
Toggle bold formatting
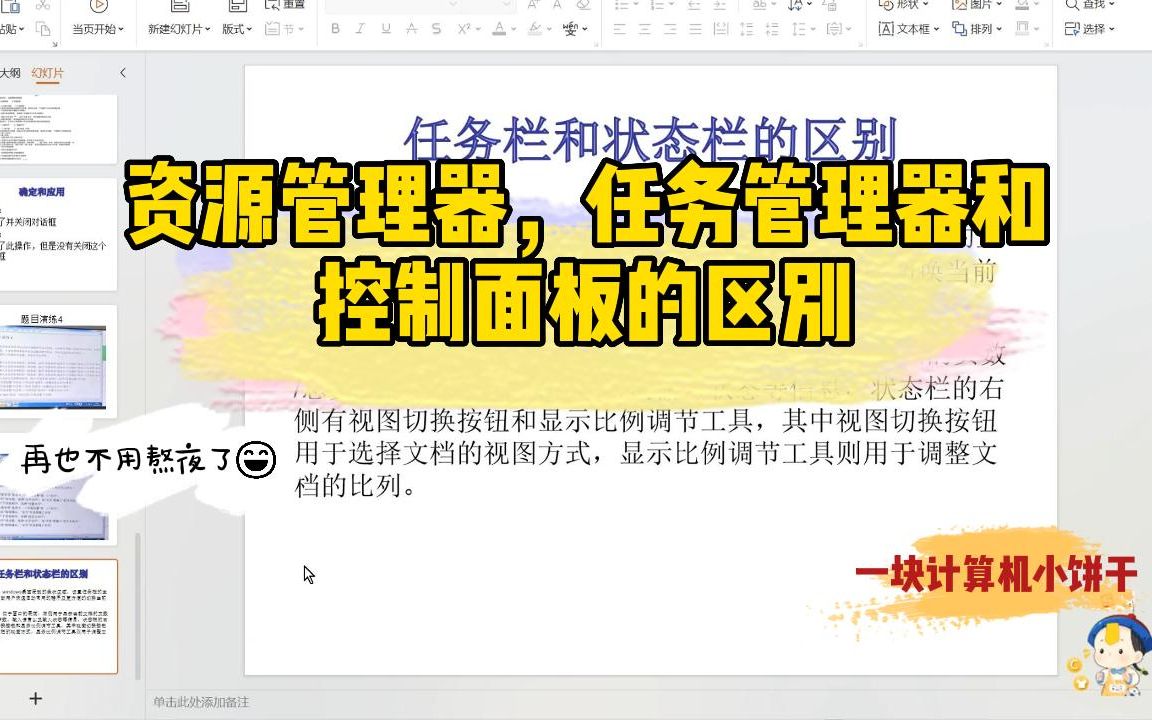coord(335,29)
